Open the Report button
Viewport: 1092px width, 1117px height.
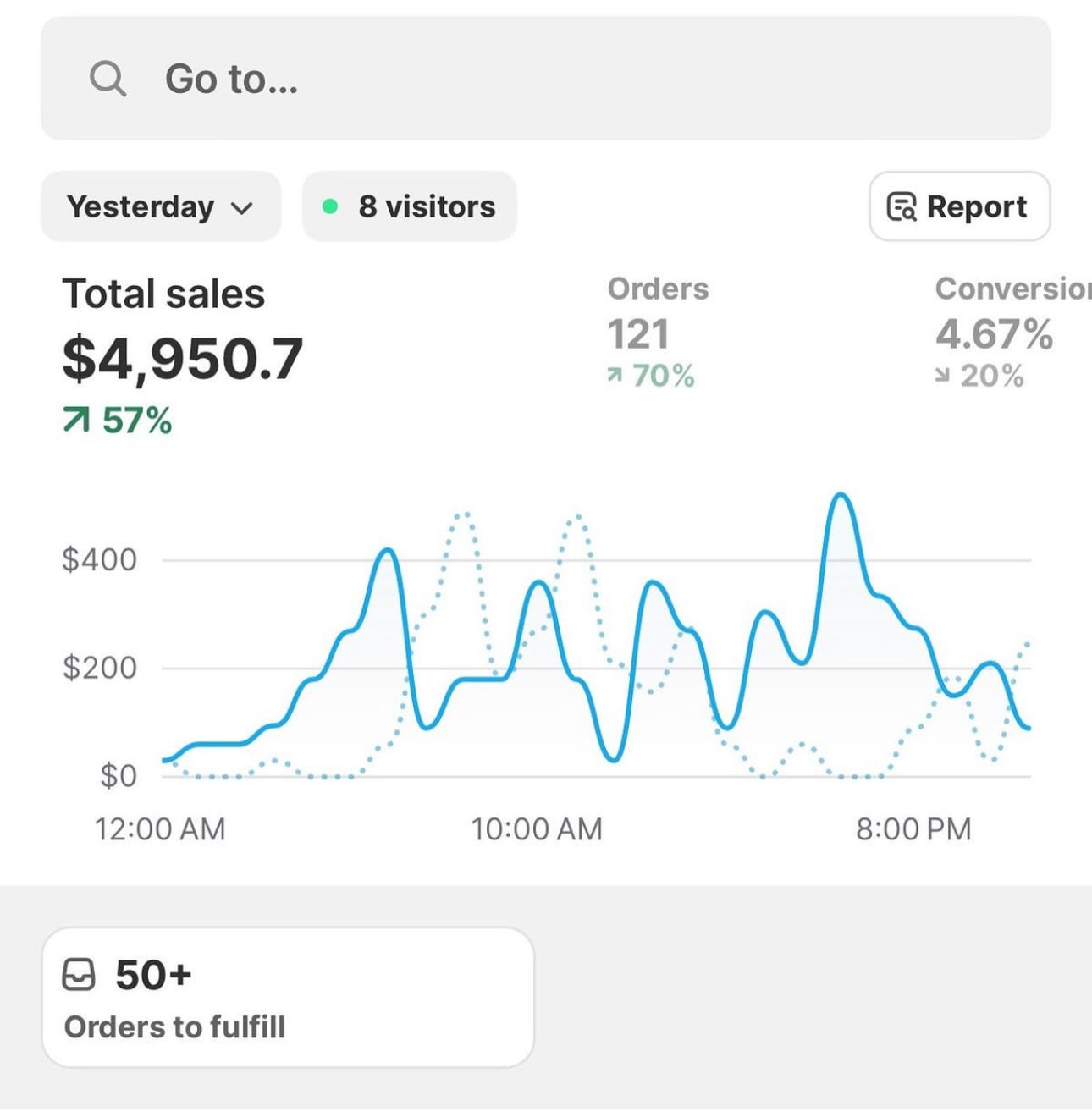[959, 207]
